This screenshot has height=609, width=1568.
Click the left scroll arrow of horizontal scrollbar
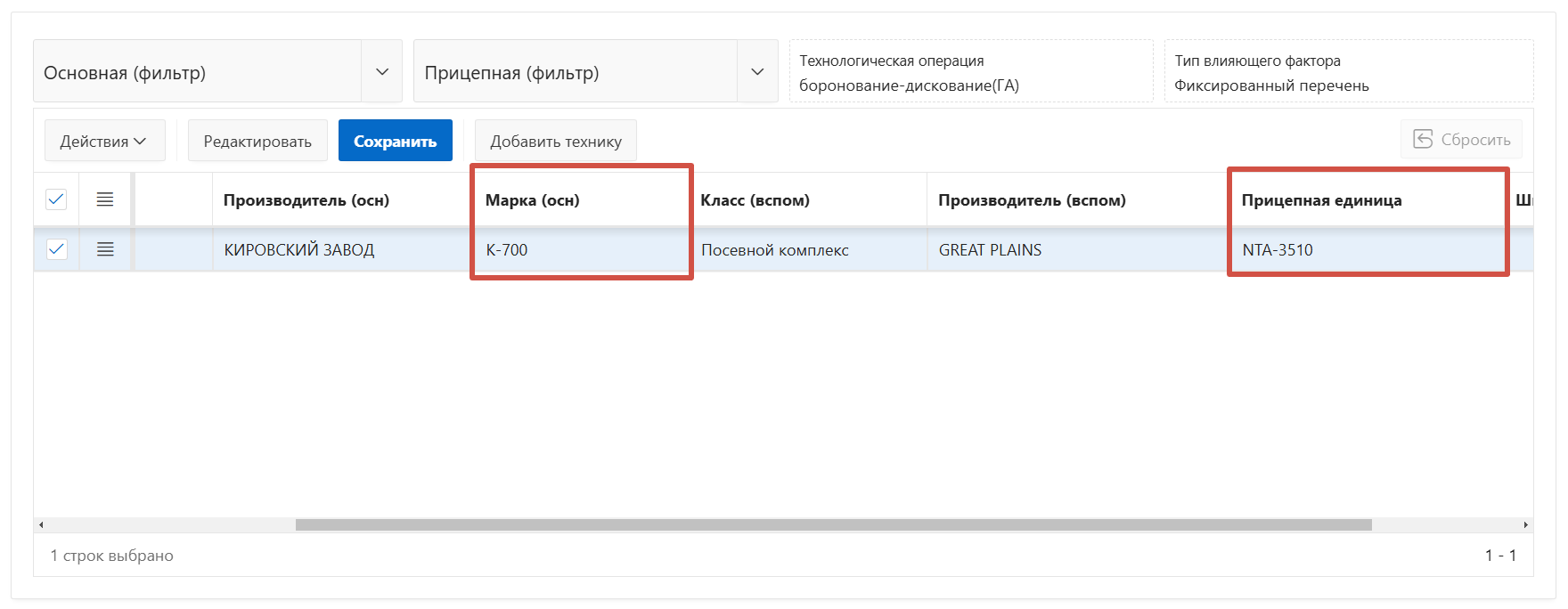point(41,525)
